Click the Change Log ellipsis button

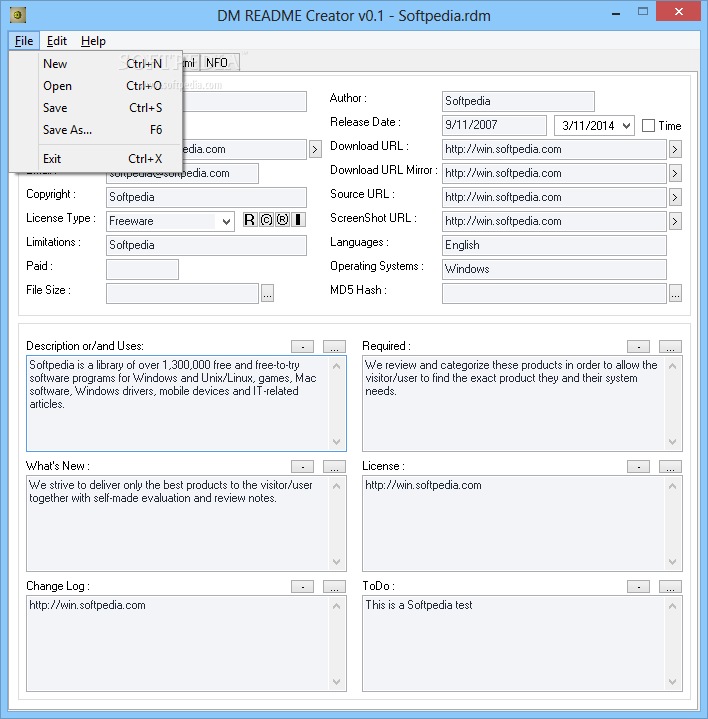334,586
